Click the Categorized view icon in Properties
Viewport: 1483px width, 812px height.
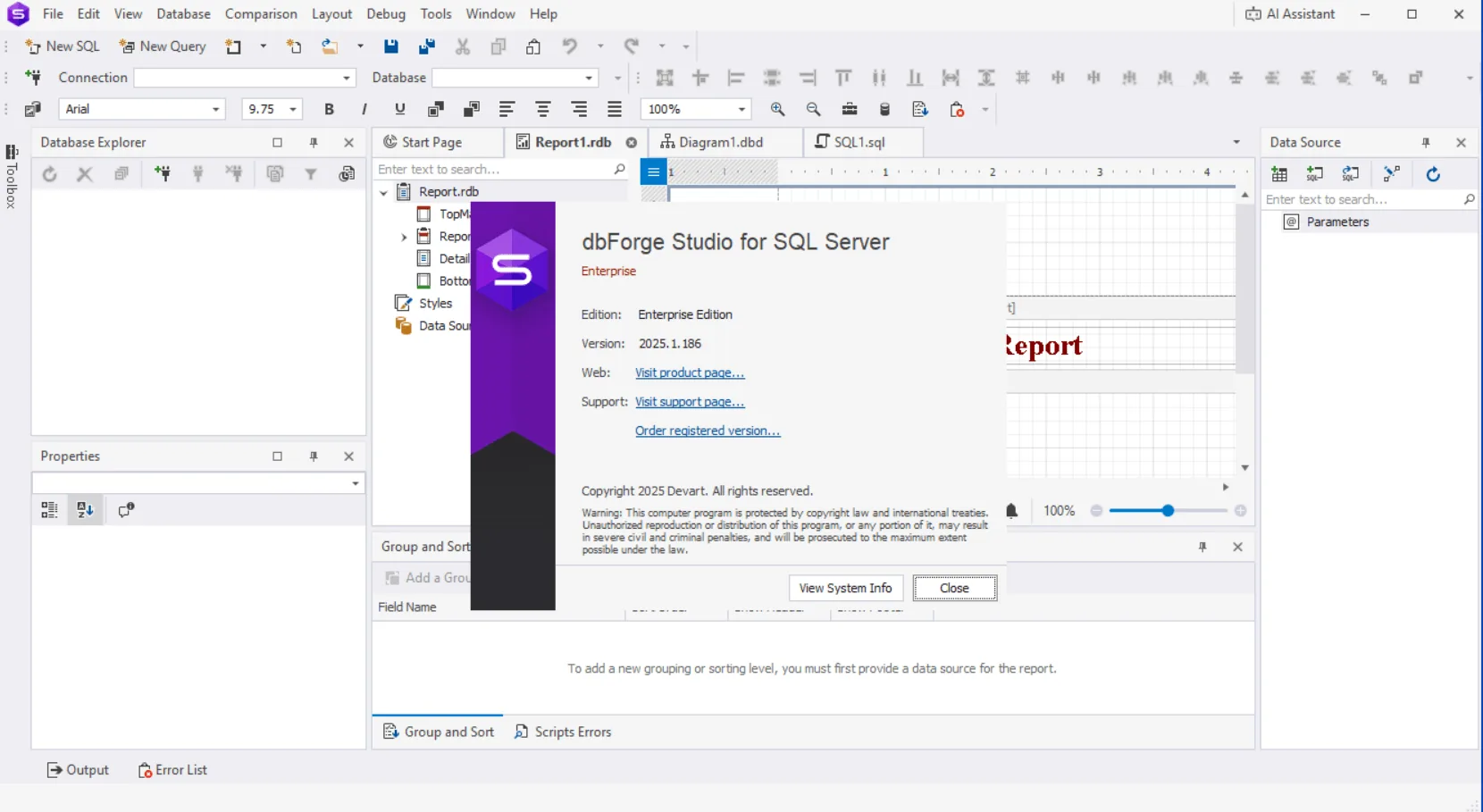(49, 510)
